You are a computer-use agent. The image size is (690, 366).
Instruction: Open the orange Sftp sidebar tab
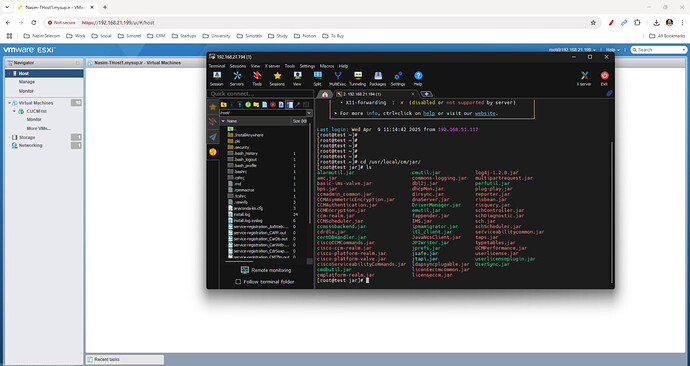coord(213,152)
